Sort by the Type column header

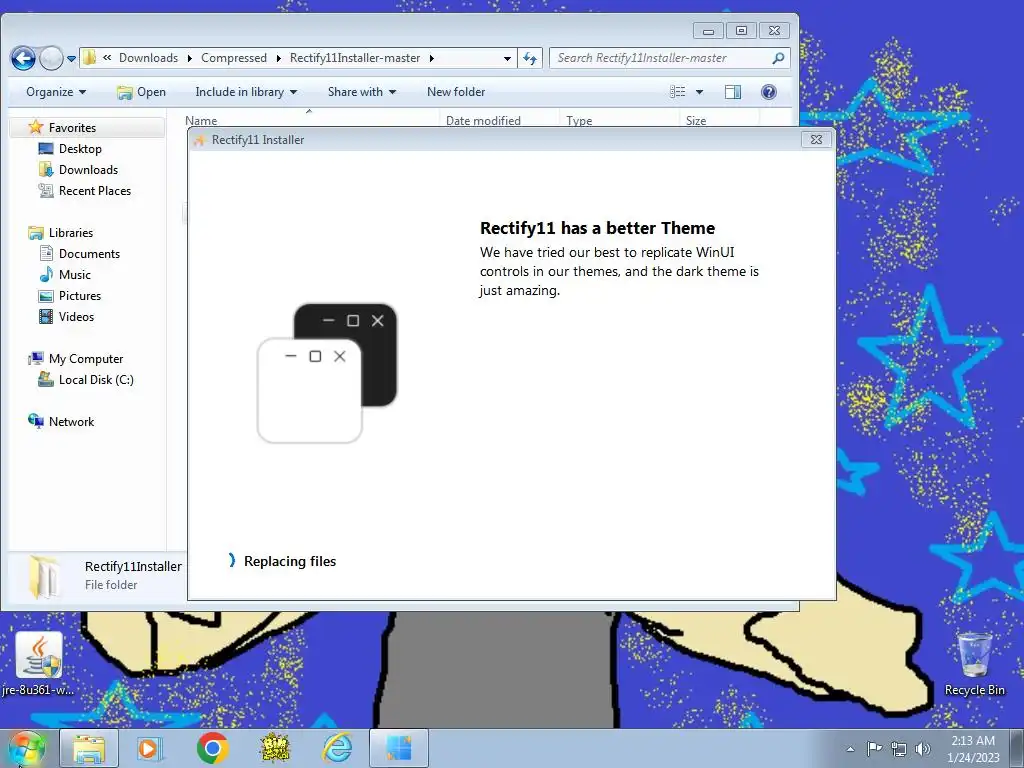[x=579, y=121]
